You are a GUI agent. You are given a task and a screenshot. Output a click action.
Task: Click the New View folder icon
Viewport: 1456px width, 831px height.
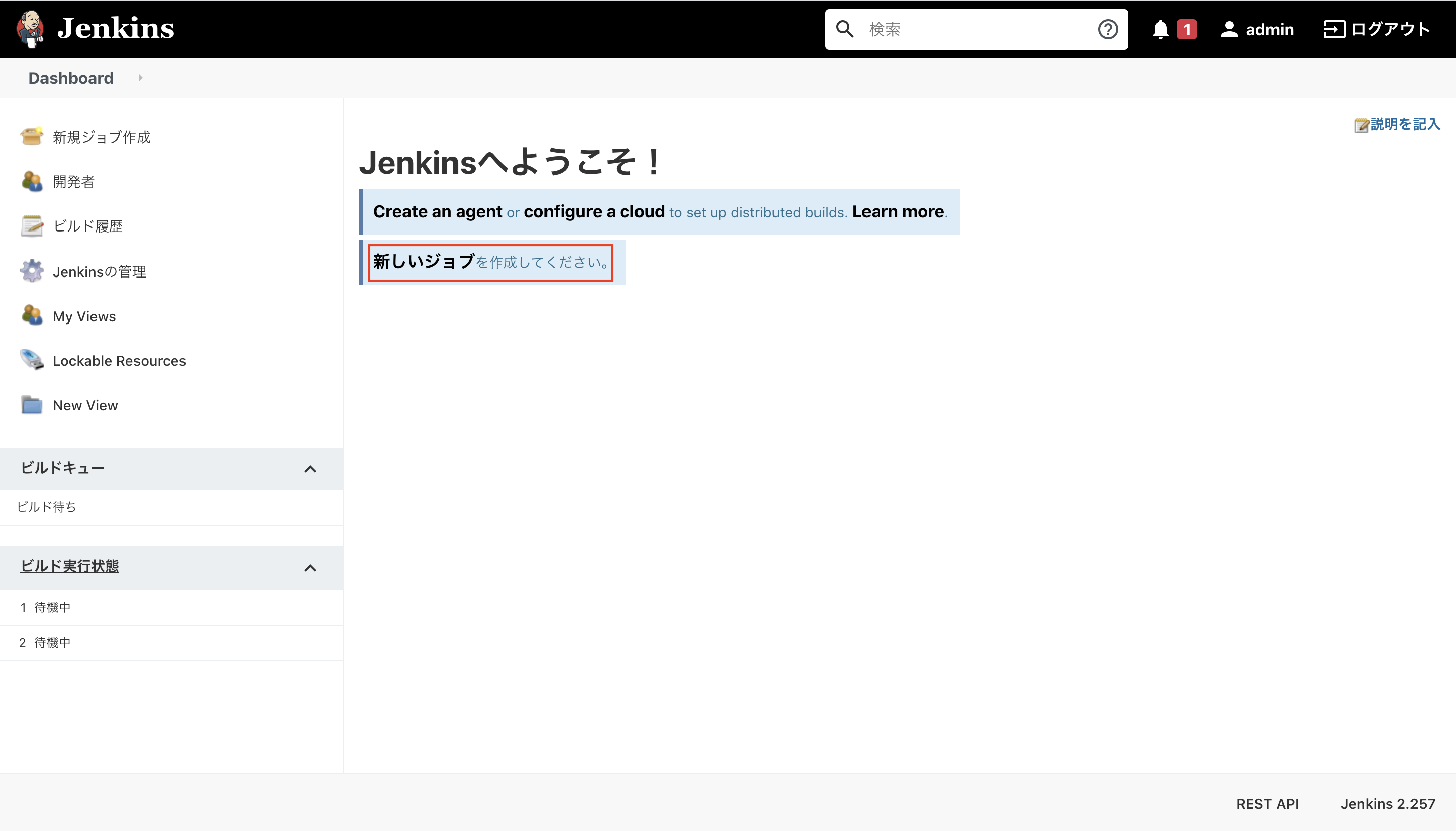[x=32, y=405]
